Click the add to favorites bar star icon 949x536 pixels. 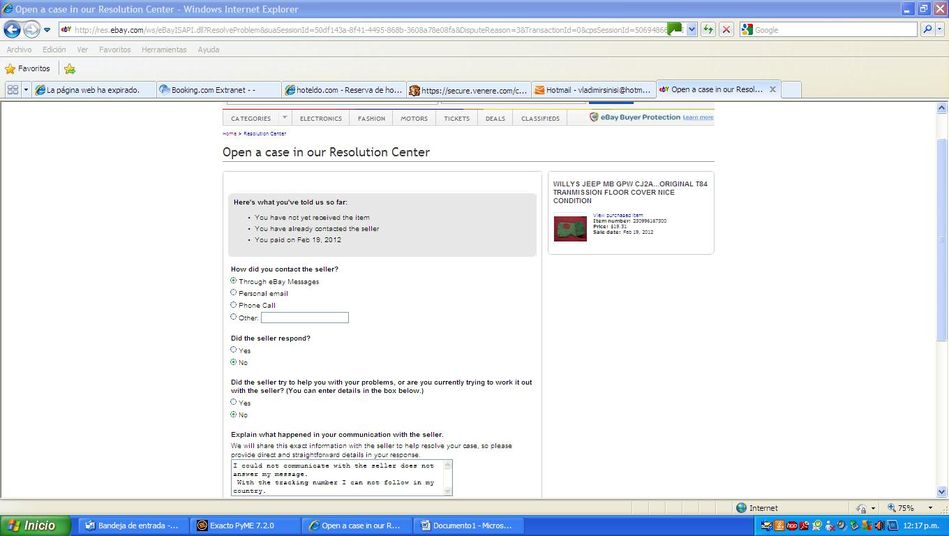(70, 68)
